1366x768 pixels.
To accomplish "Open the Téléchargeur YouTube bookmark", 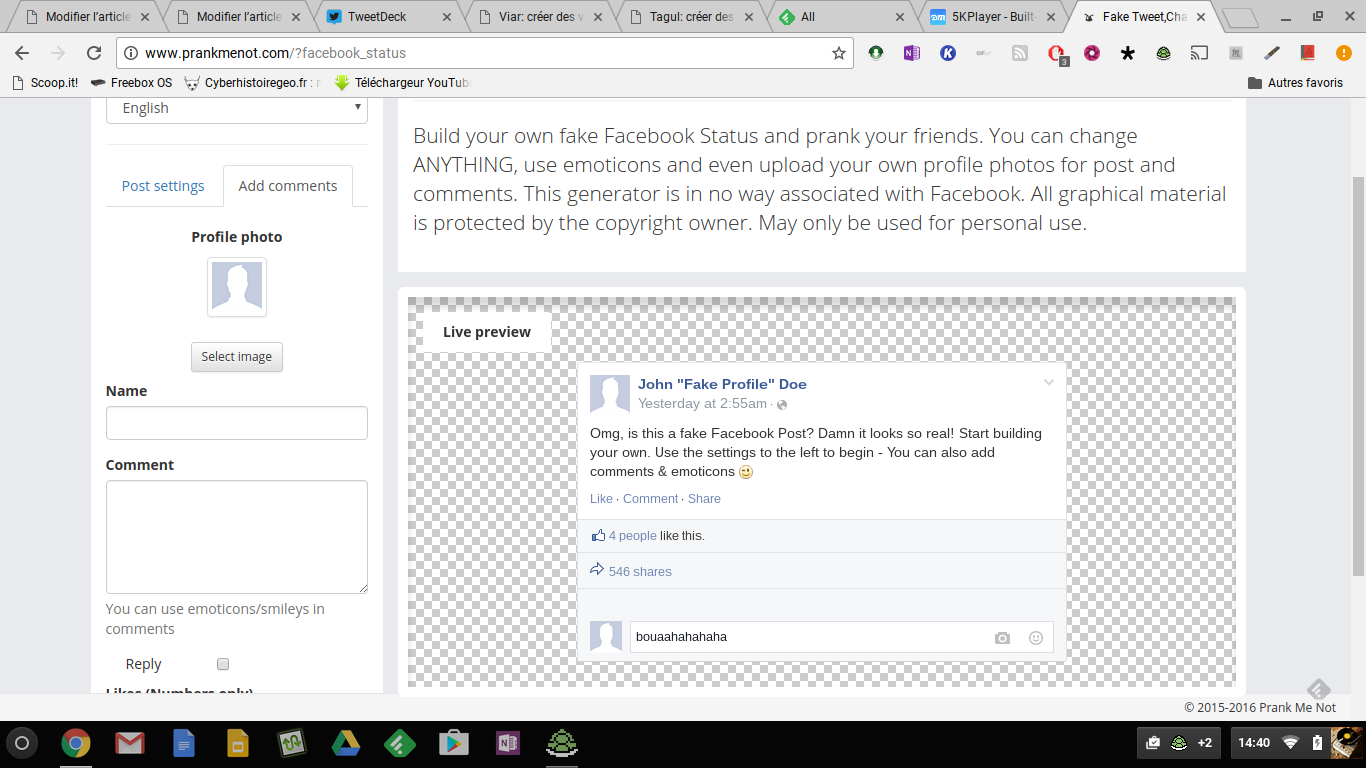I will (402, 83).
